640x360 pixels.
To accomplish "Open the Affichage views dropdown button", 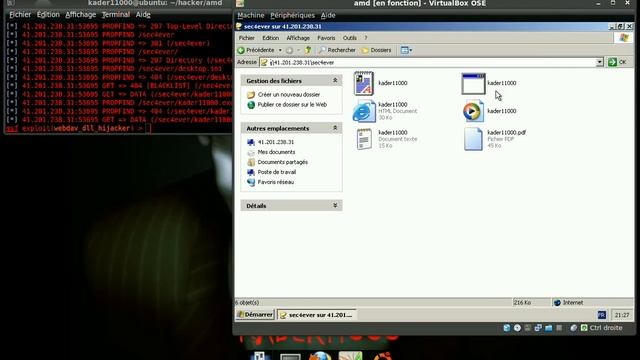I will [406, 50].
